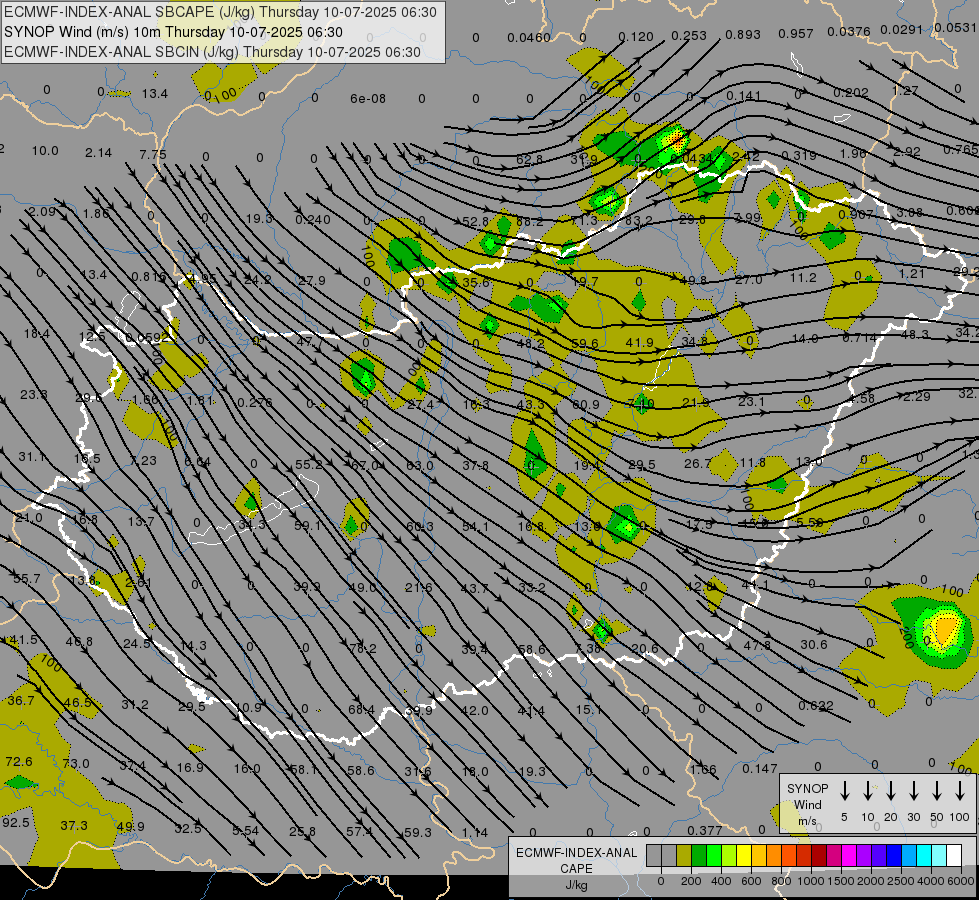Click the 20 m/s wind arrow in the SYNOP legend
The height and width of the screenshot is (900, 979).
coord(891,790)
